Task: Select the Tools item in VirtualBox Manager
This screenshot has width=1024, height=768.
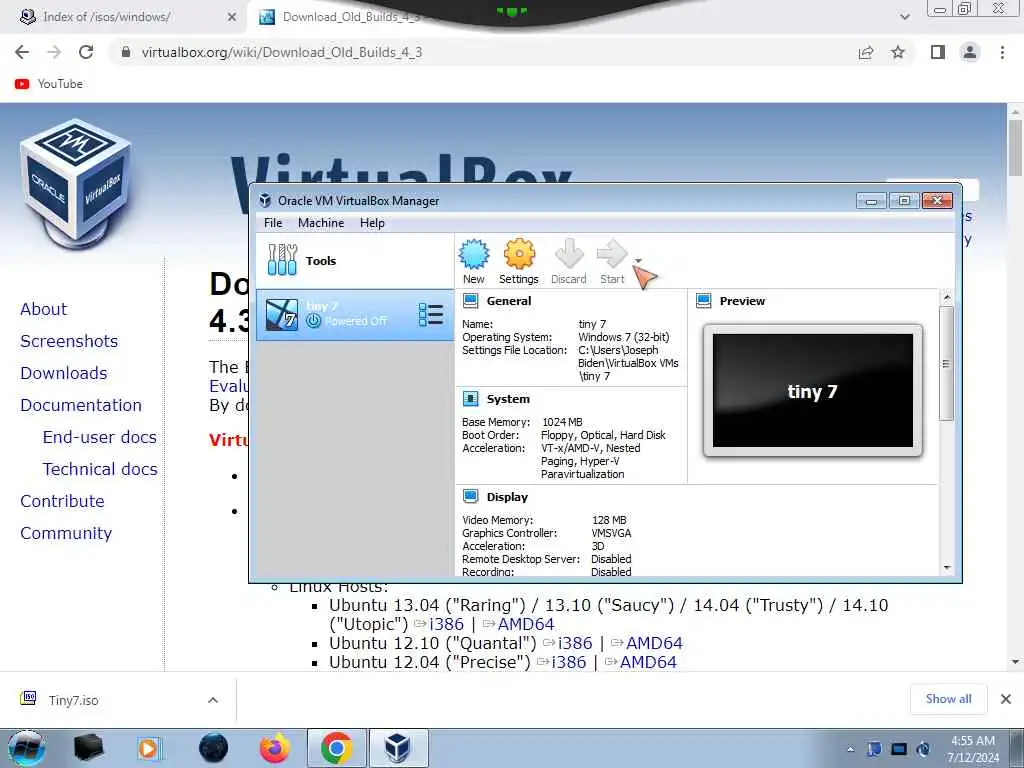Action: [x=355, y=261]
